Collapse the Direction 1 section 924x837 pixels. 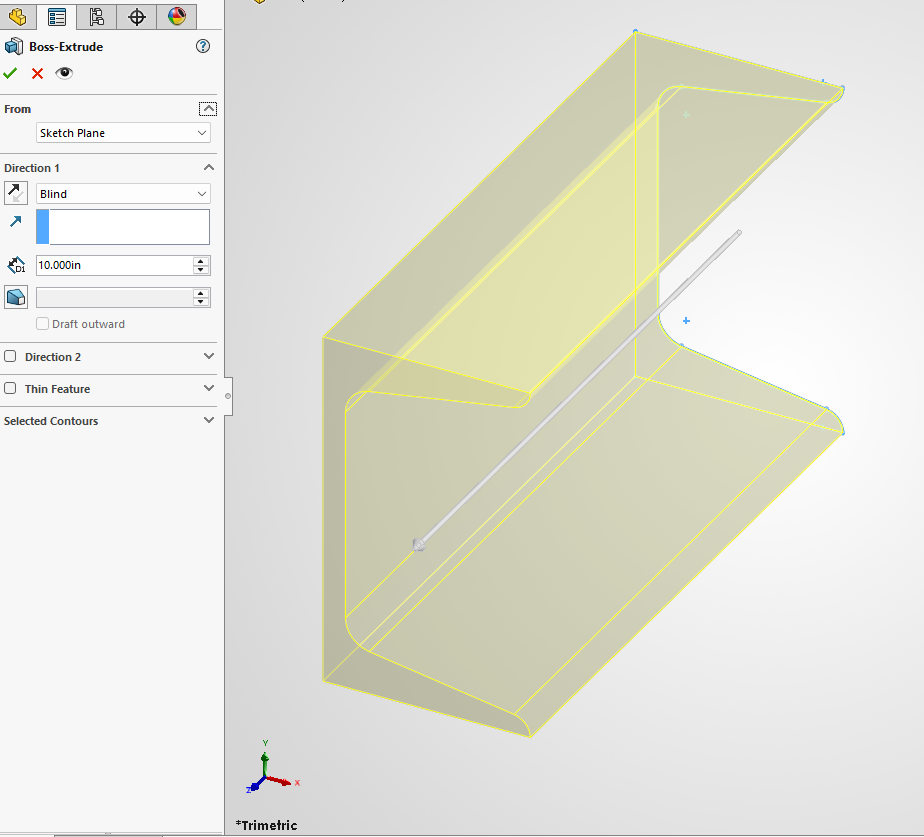point(209,167)
